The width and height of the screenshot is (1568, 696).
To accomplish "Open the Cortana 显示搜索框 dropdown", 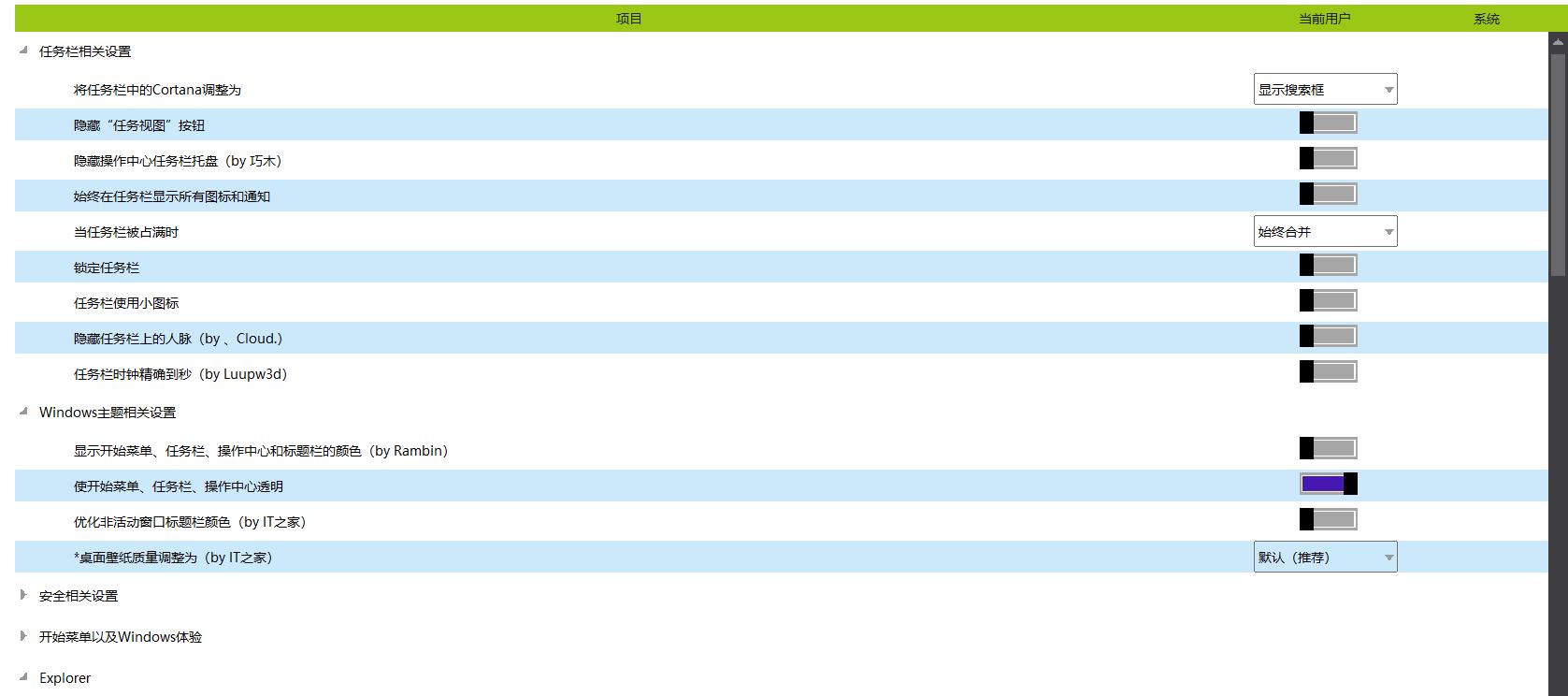I will coord(1325,90).
